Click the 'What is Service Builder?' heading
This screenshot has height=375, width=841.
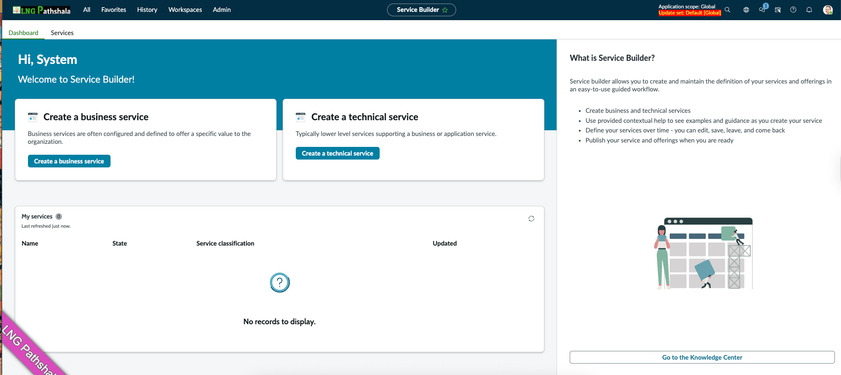click(x=612, y=58)
